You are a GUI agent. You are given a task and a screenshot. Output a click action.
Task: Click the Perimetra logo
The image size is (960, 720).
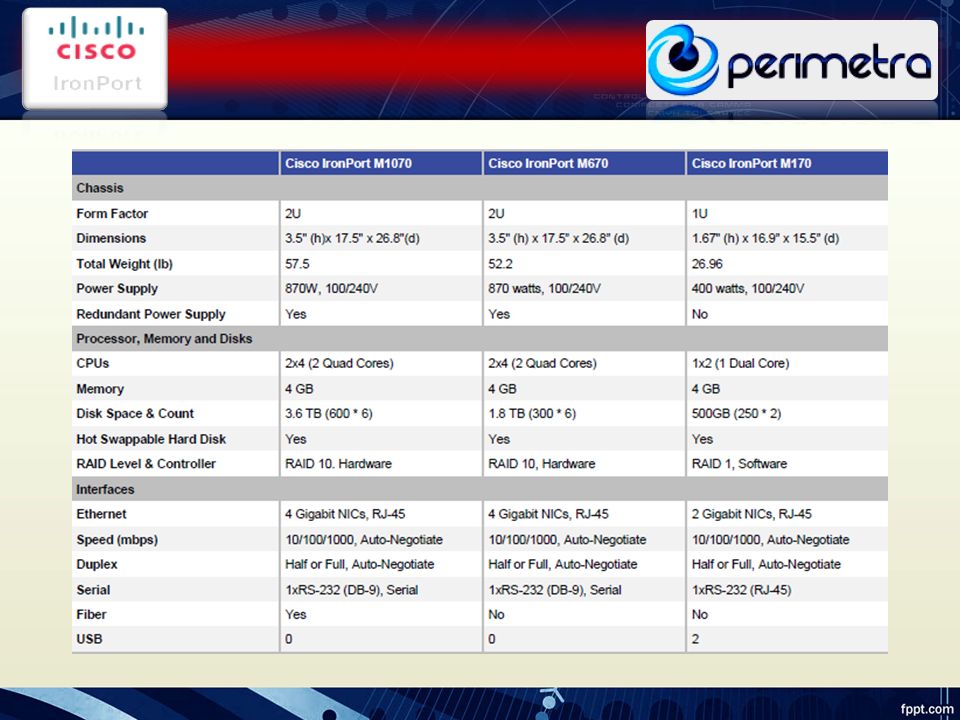[792, 60]
